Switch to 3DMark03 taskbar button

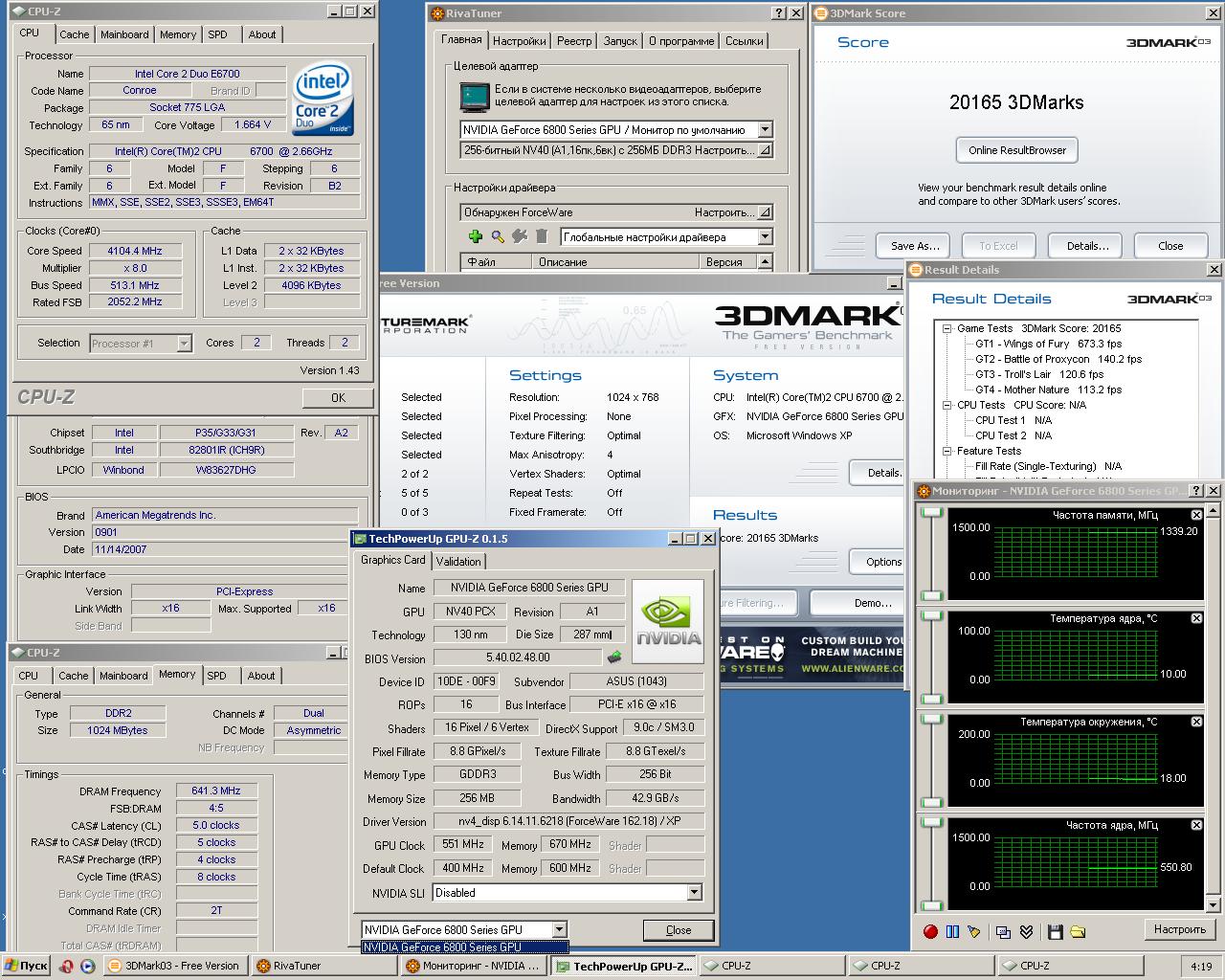pyautogui.click(x=175, y=966)
